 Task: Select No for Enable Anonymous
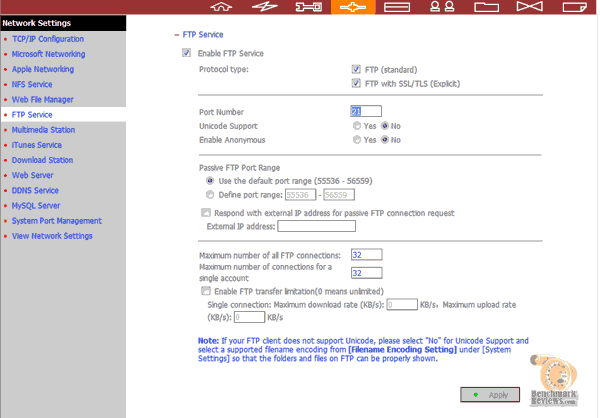click(385, 140)
